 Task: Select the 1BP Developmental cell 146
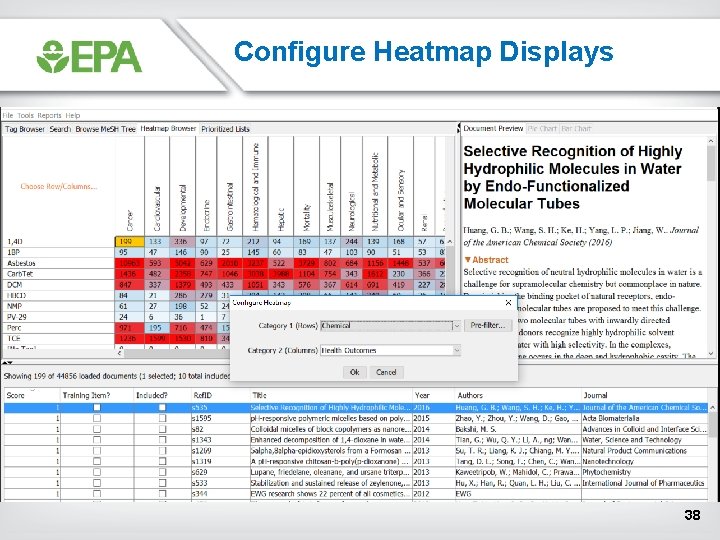[182, 253]
